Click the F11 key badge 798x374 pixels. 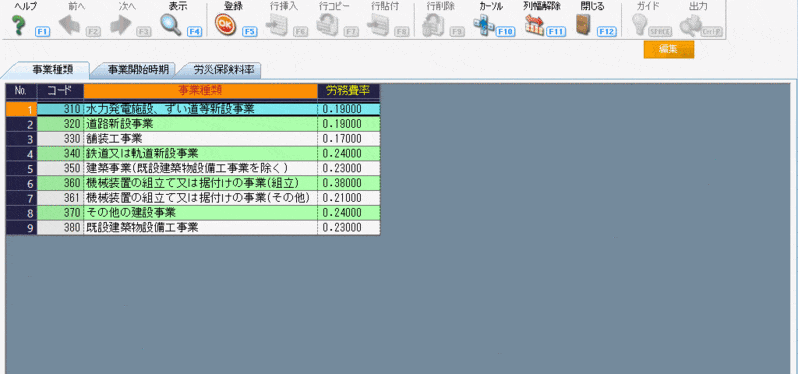556,32
